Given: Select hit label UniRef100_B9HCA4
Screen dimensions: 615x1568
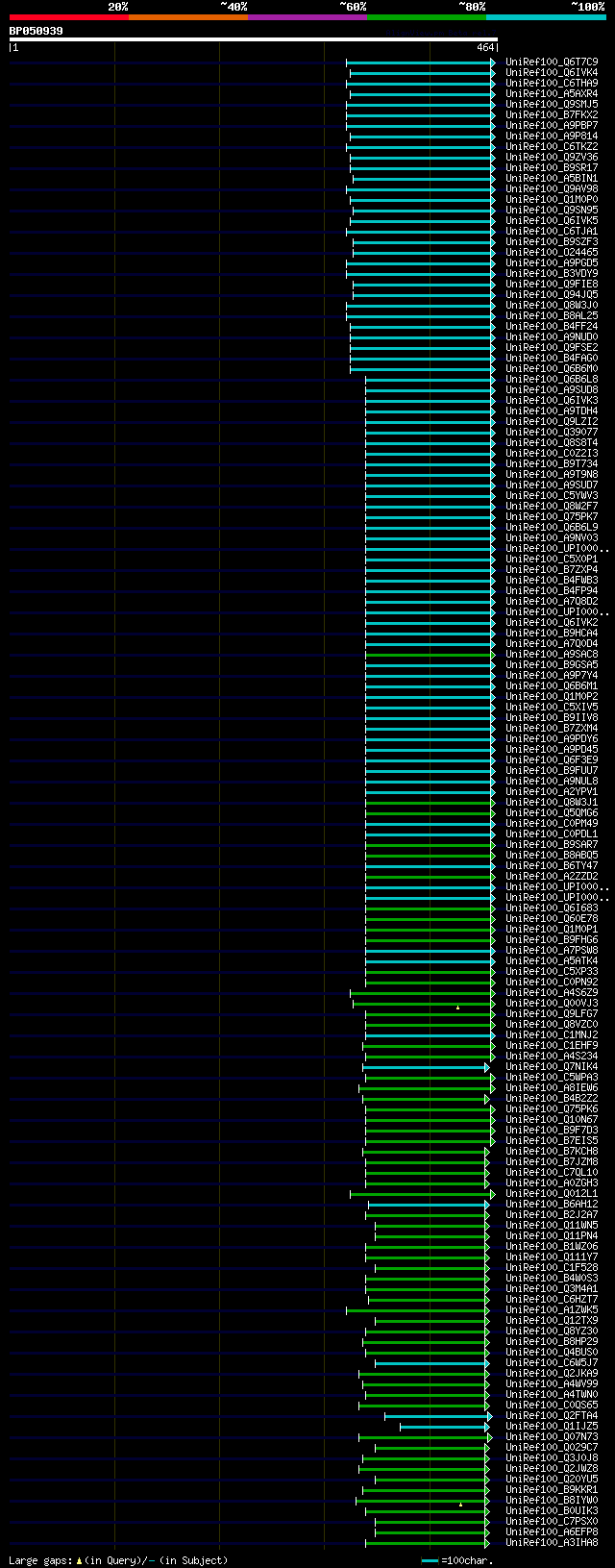Looking at the screenshot, I should click(x=552, y=633).
